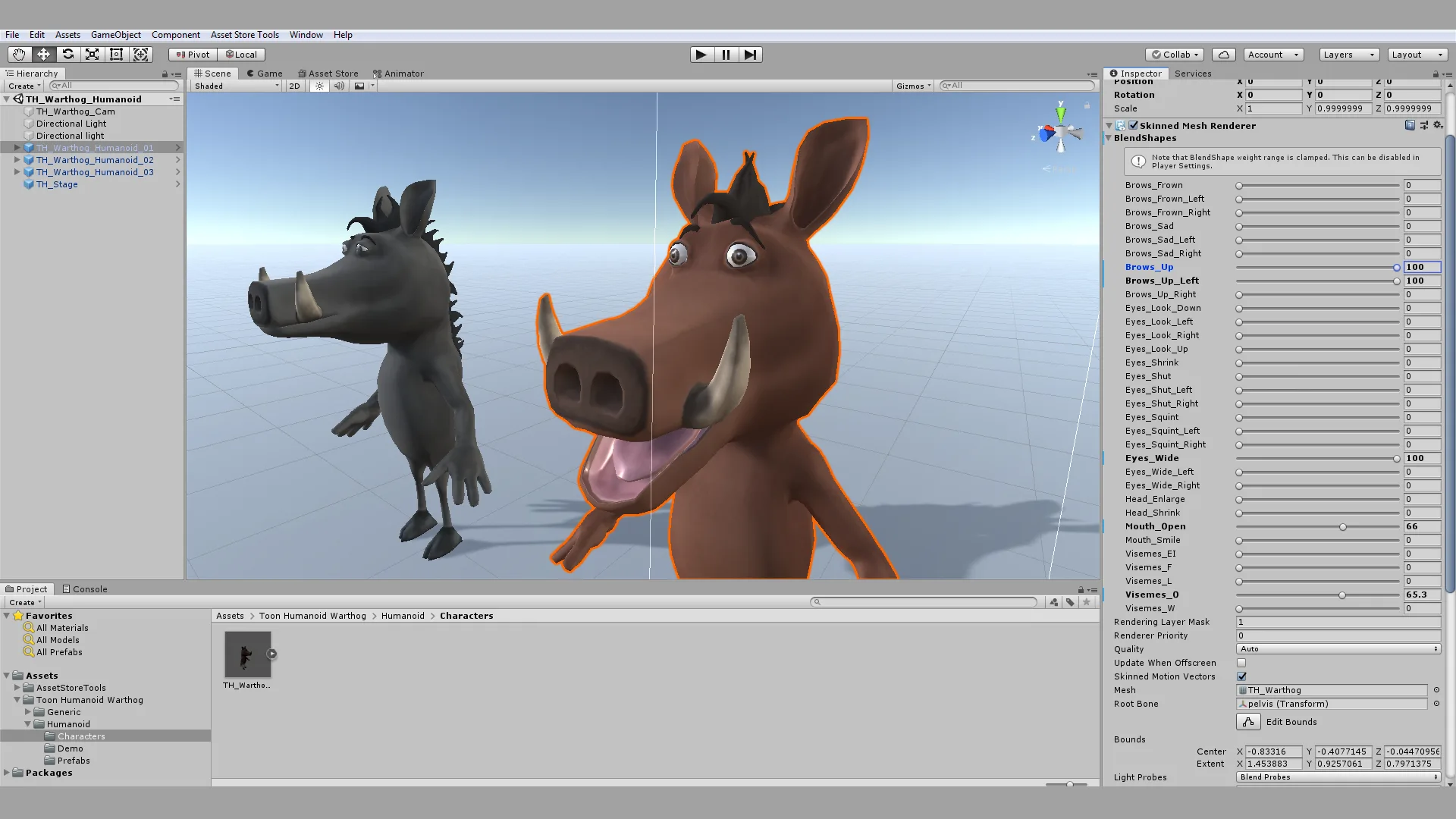Click the Play button

[x=701, y=55]
